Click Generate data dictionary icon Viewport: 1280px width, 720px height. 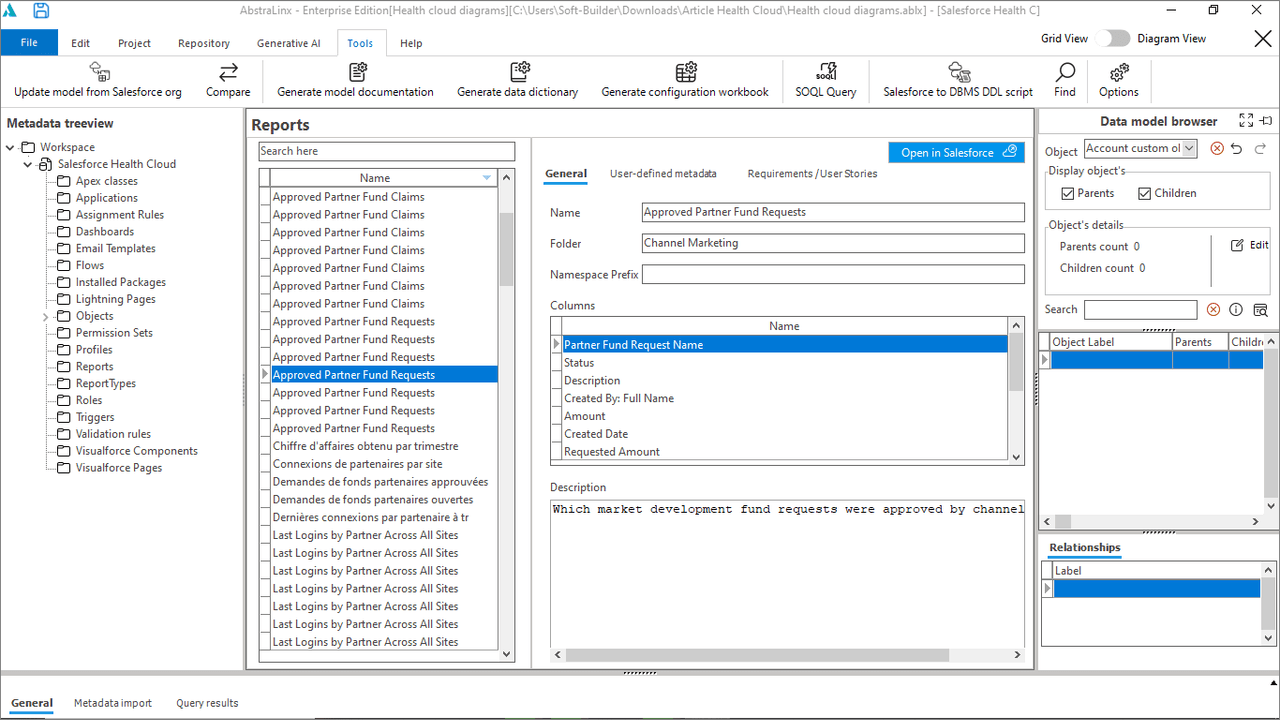[x=518, y=71]
